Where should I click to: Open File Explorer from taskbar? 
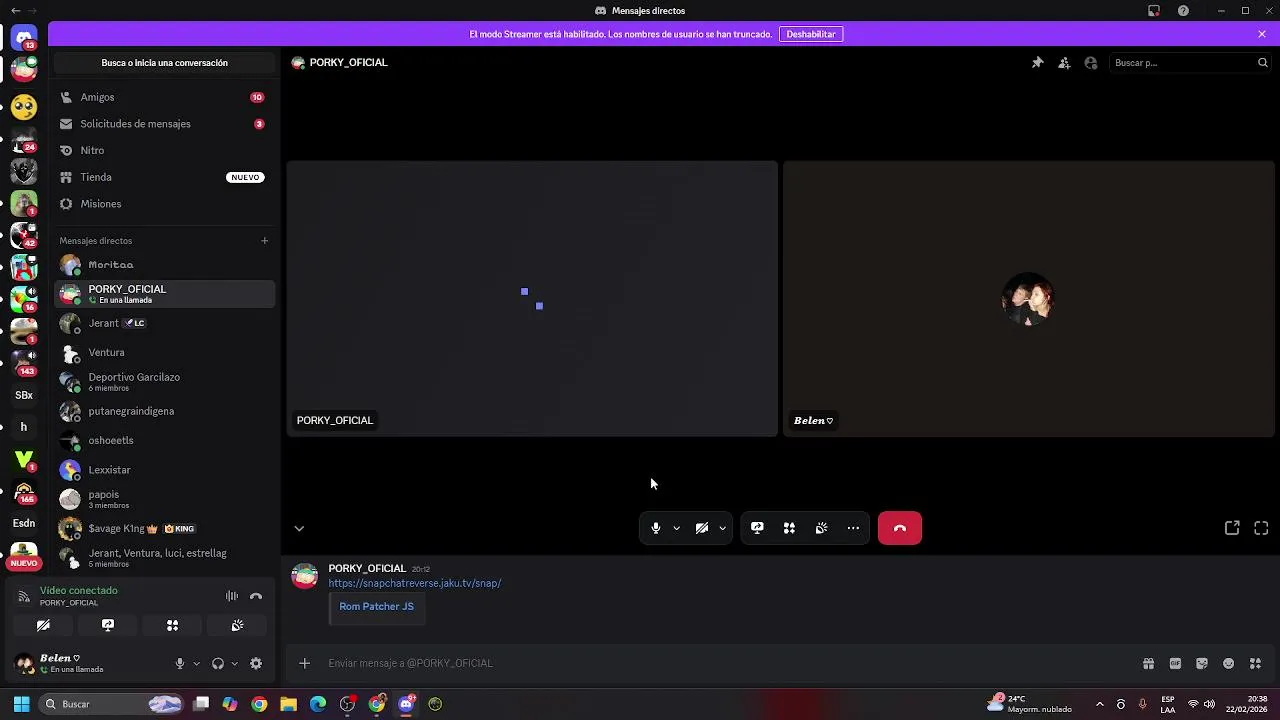[288, 704]
